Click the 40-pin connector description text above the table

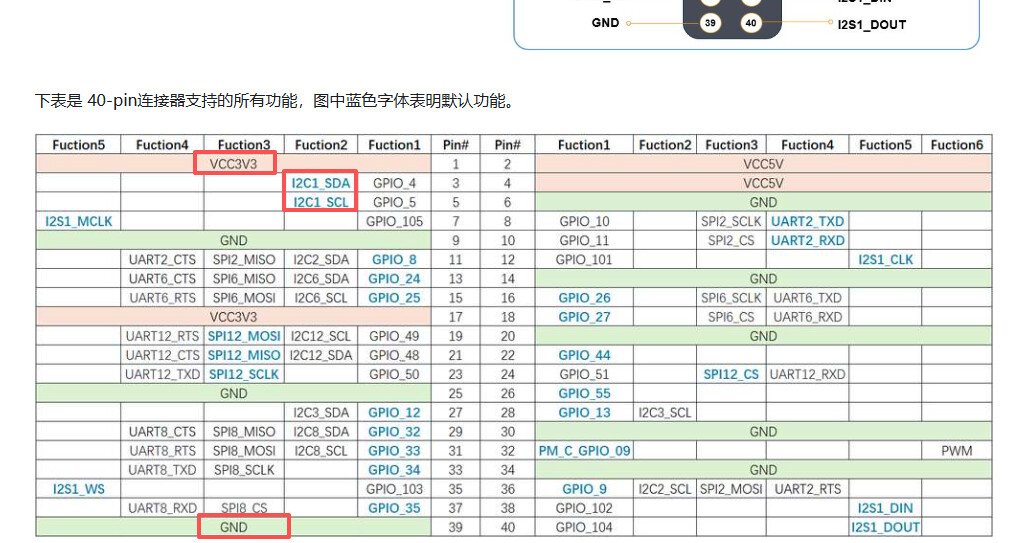275,101
